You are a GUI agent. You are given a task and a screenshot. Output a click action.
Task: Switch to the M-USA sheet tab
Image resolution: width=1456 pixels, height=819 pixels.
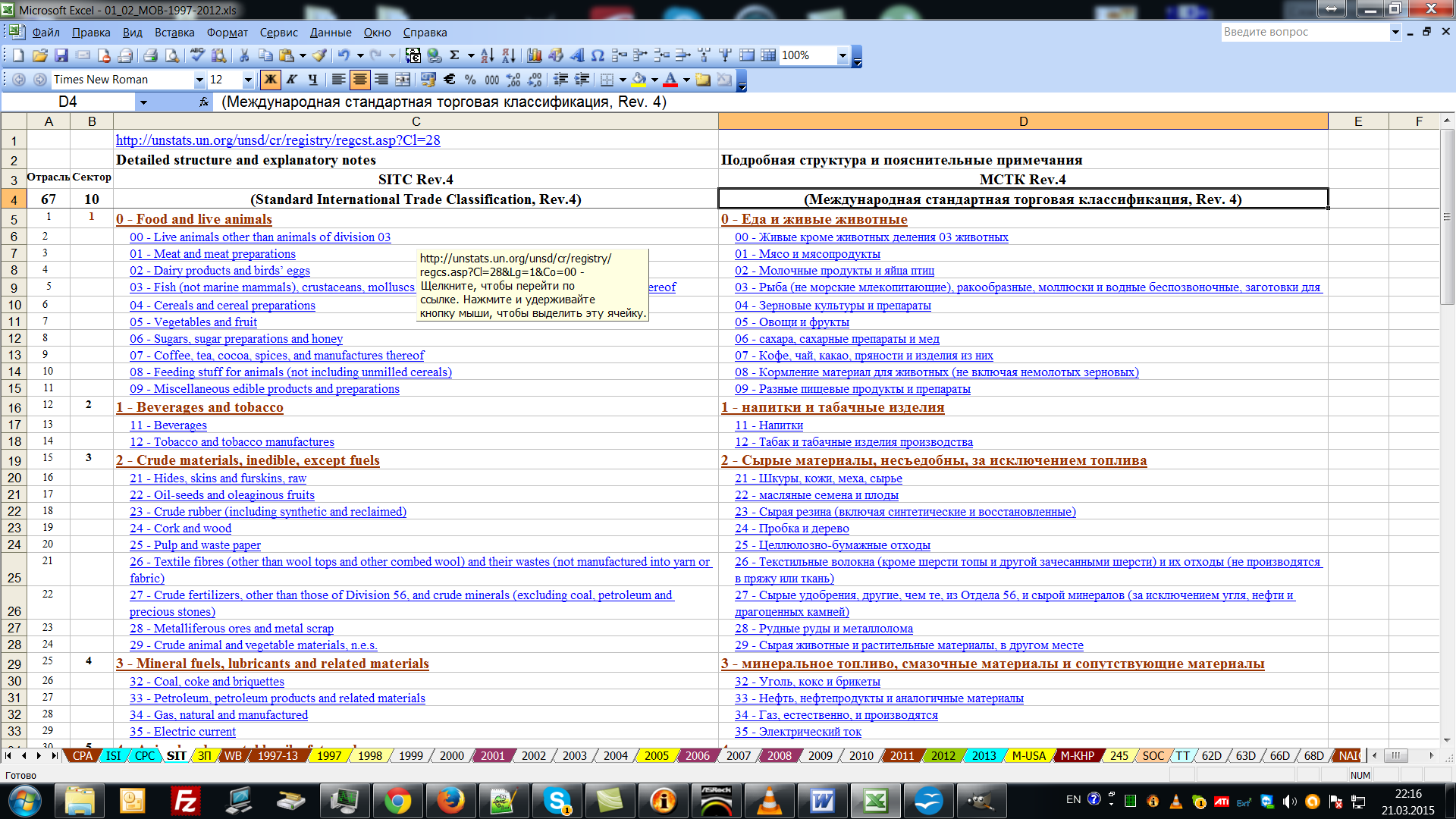tap(1028, 756)
